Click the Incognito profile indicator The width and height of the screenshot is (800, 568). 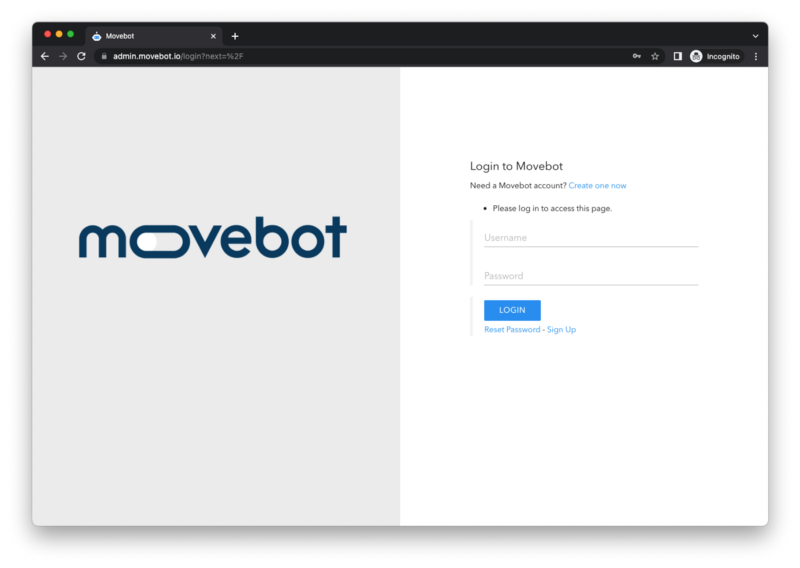(x=716, y=56)
